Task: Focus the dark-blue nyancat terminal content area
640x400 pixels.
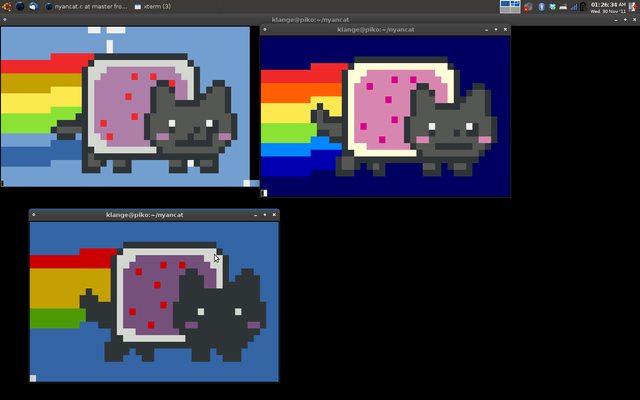Action: click(385, 116)
